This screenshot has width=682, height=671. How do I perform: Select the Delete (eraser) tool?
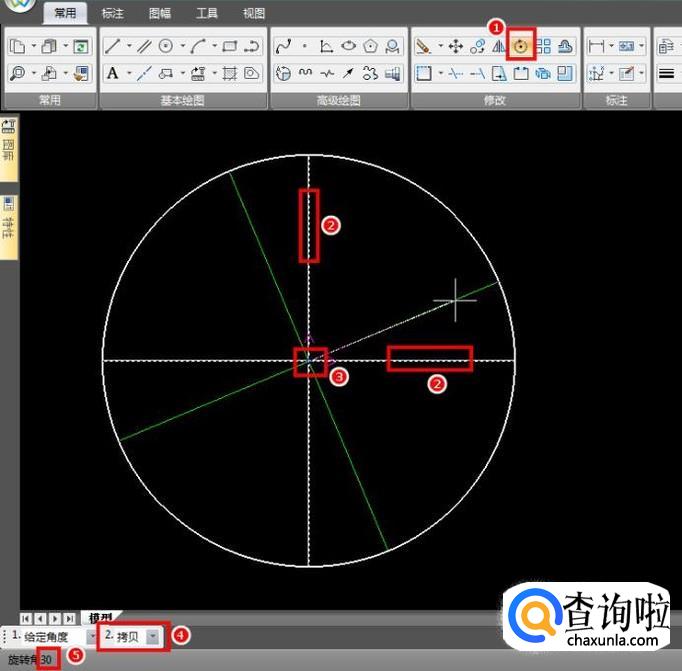tap(423, 46)
